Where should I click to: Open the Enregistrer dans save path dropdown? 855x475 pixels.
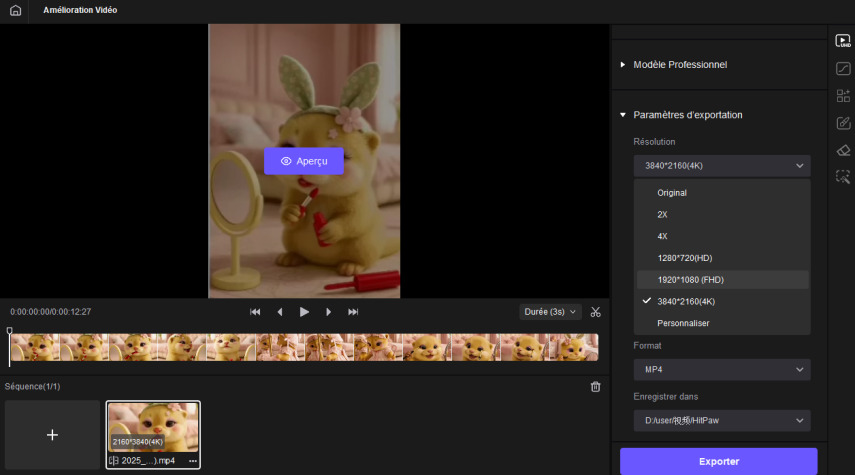tap(721, 421)
